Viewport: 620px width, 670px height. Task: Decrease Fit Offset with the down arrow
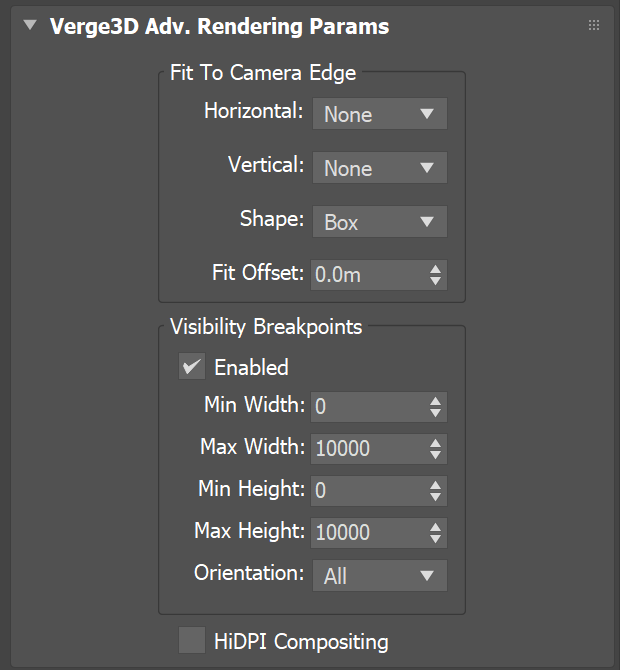435,281
